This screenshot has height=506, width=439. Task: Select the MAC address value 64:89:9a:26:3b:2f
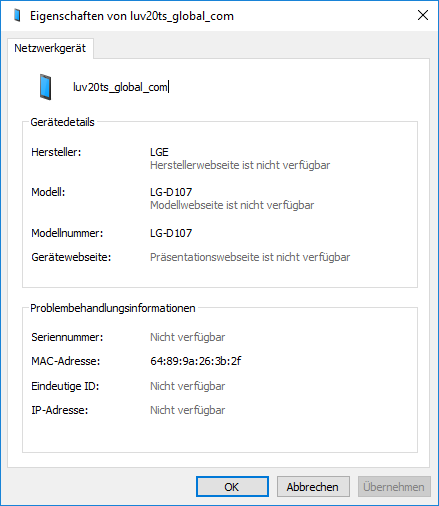[196, 361]
